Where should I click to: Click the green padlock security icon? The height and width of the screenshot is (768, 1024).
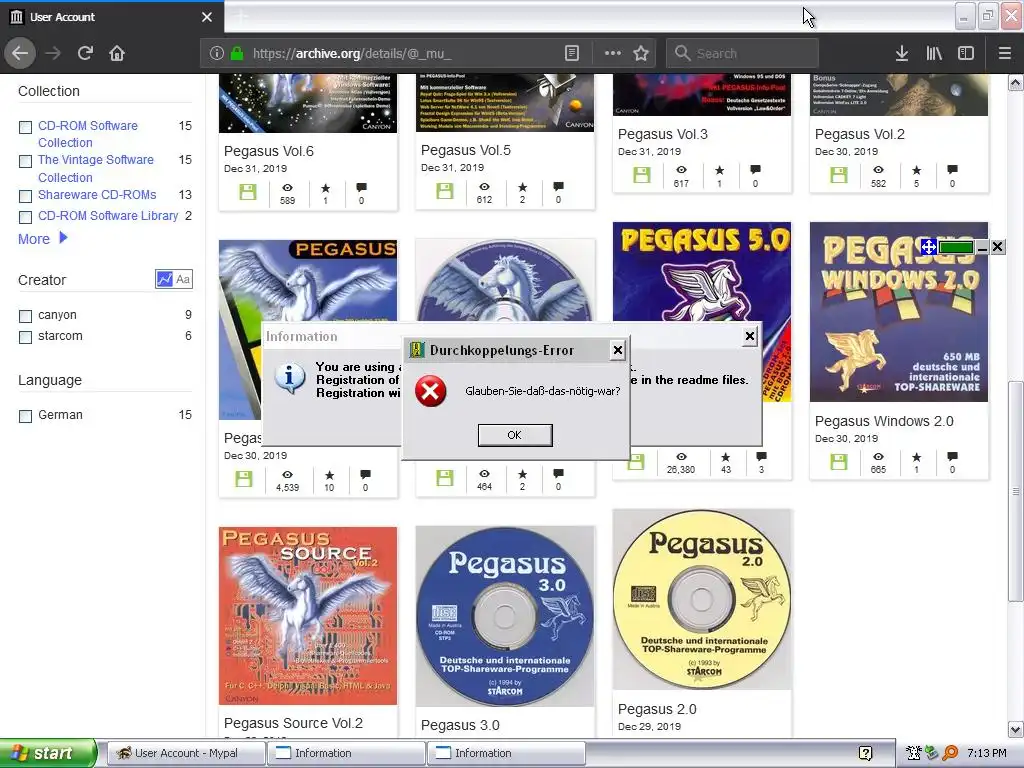pos(236,53)
